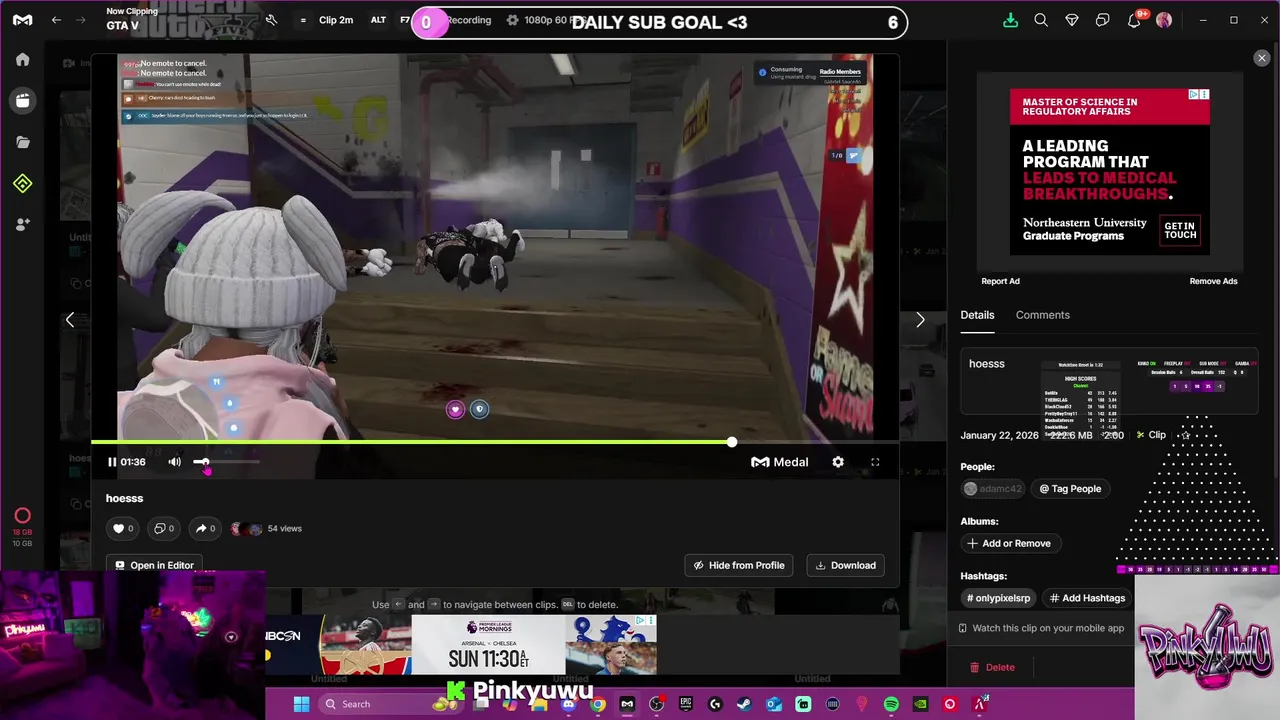Open the user profile avatar in top bar
The image size is (1280, 720).
tap(1164, 20)
